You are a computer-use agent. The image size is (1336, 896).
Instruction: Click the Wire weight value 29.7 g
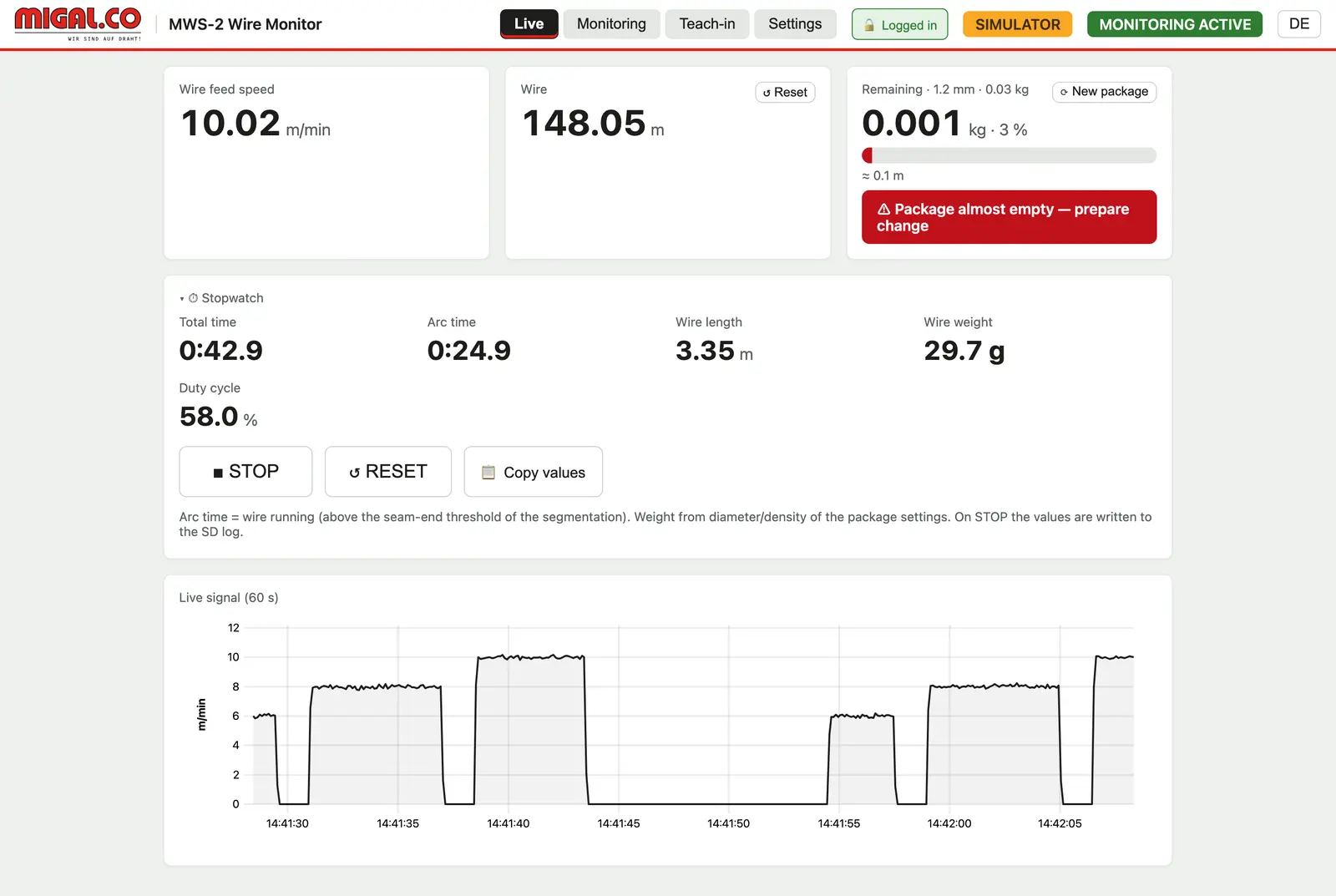click(964, 351)
